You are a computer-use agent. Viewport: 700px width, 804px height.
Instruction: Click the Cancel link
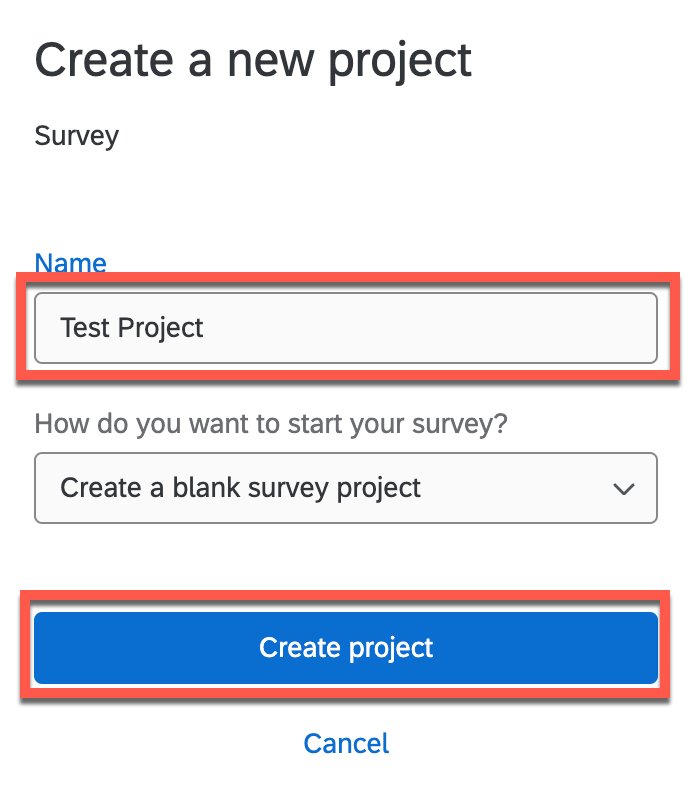click(346, 743)
